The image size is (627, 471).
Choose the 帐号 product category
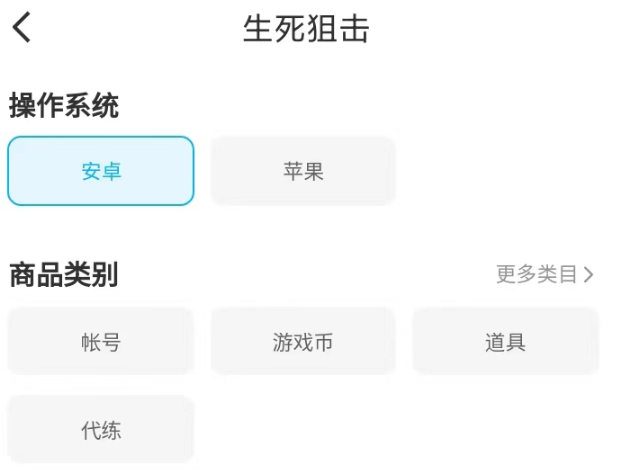101,342
